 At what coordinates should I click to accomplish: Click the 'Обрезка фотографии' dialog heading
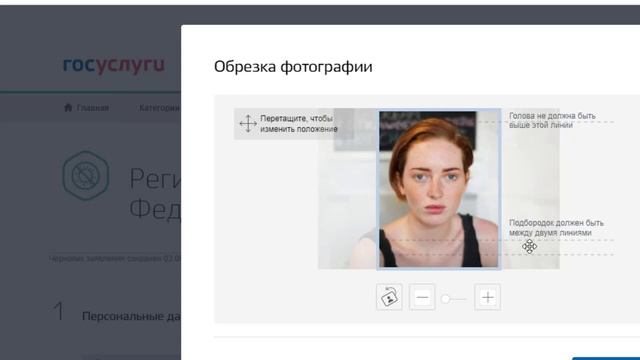293,67
